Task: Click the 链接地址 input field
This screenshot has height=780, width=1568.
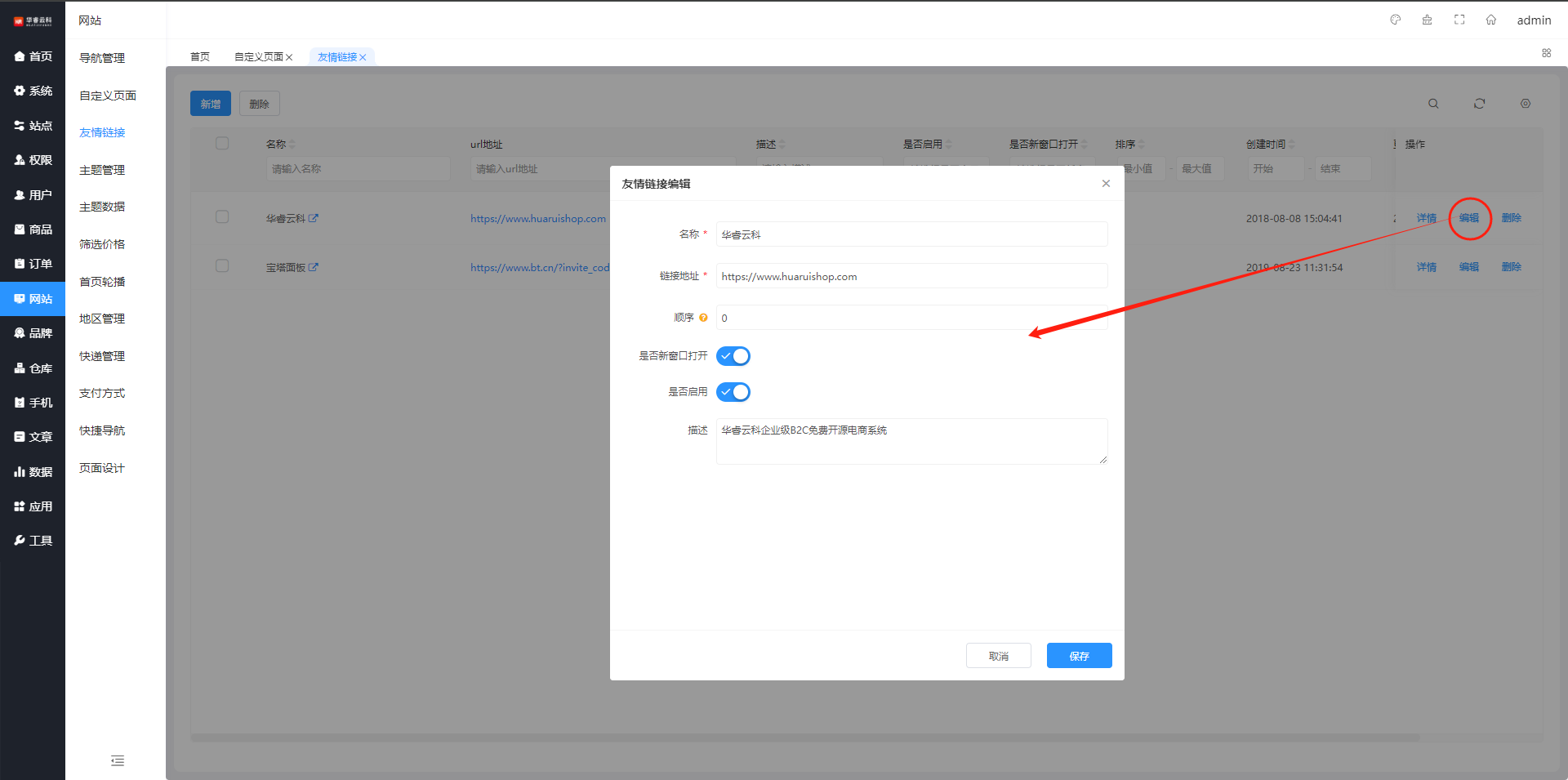Action: tap(911, 276)
